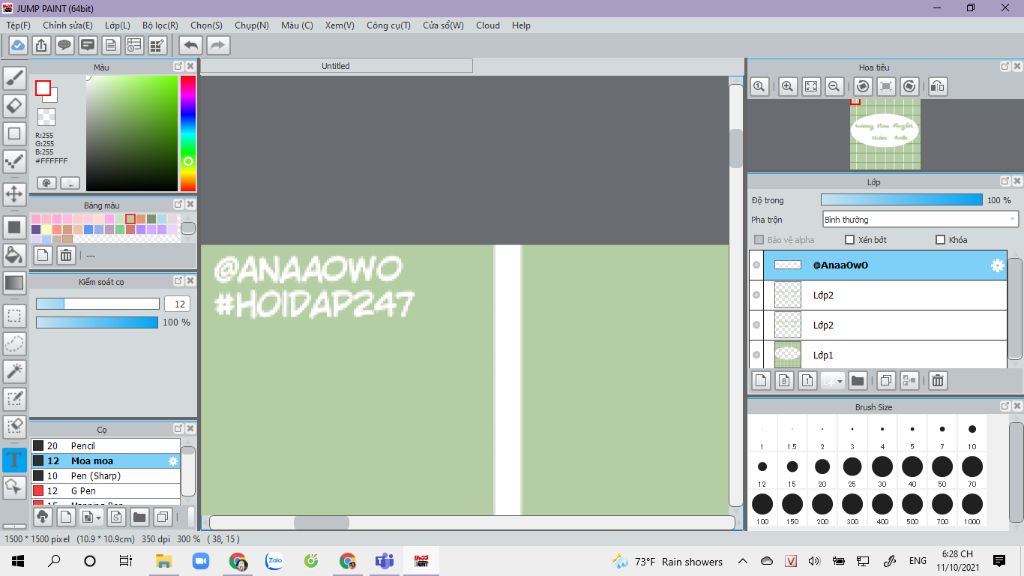Select the Text tool
This screenshot has width=1024, height=576.
click(x=14, y=460)
